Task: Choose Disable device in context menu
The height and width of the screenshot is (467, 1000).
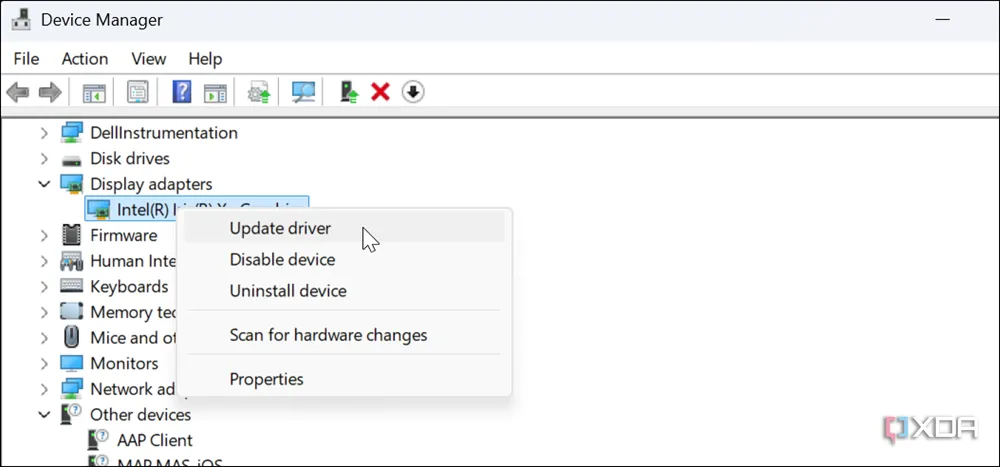Action: point(282,260)
